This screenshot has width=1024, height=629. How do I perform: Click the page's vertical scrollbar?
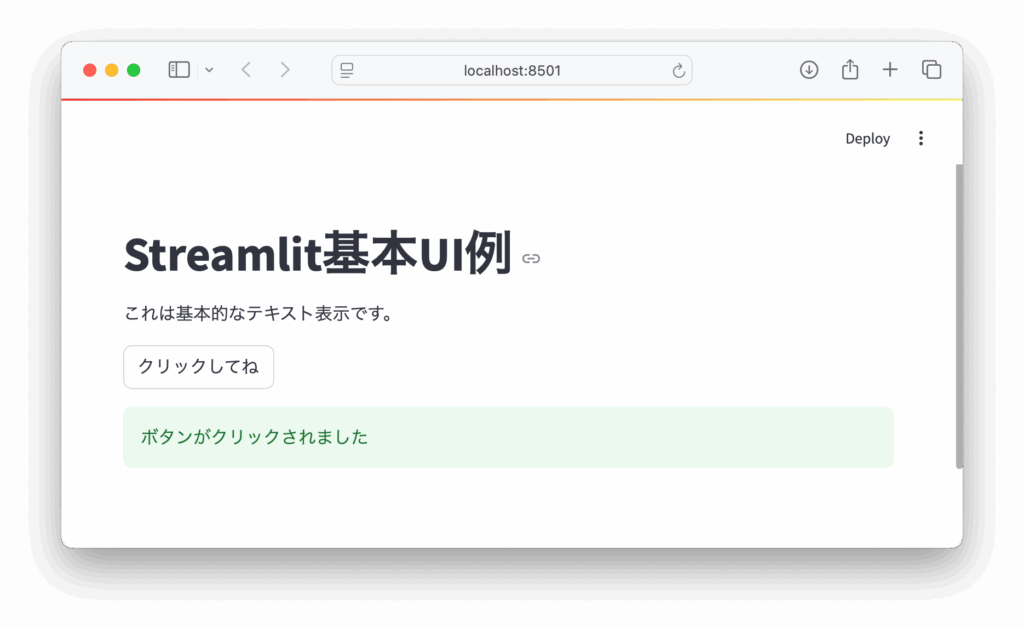(959, 315)
